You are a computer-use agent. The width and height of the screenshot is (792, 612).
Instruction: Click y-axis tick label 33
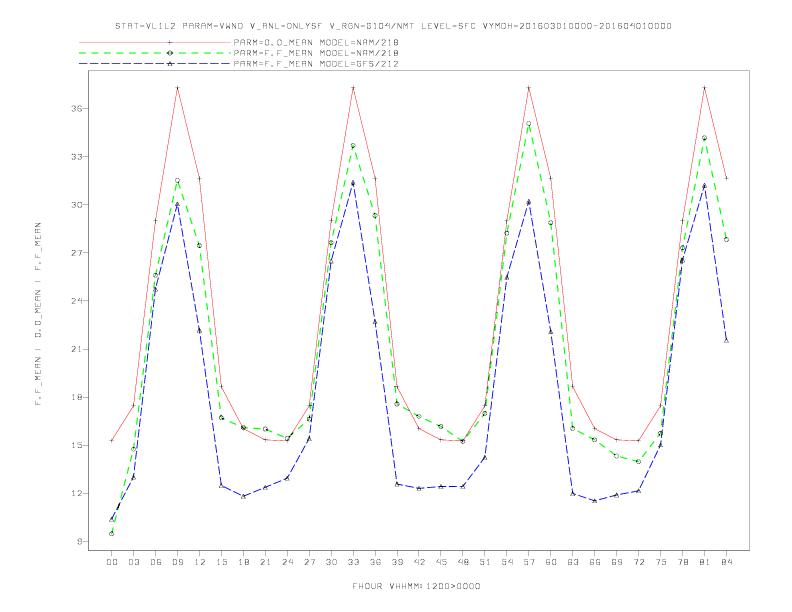point(77,157)
